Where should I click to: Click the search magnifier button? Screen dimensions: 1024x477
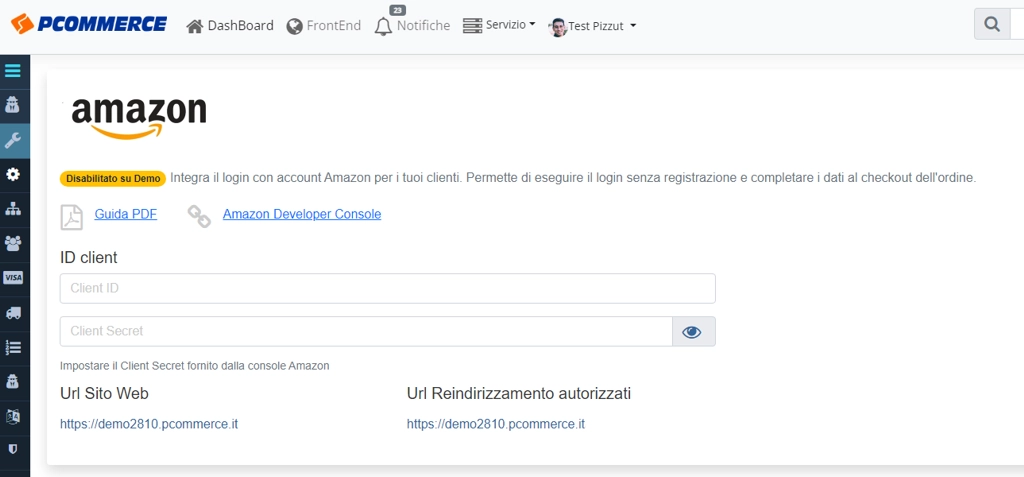(x=992, y=25)
